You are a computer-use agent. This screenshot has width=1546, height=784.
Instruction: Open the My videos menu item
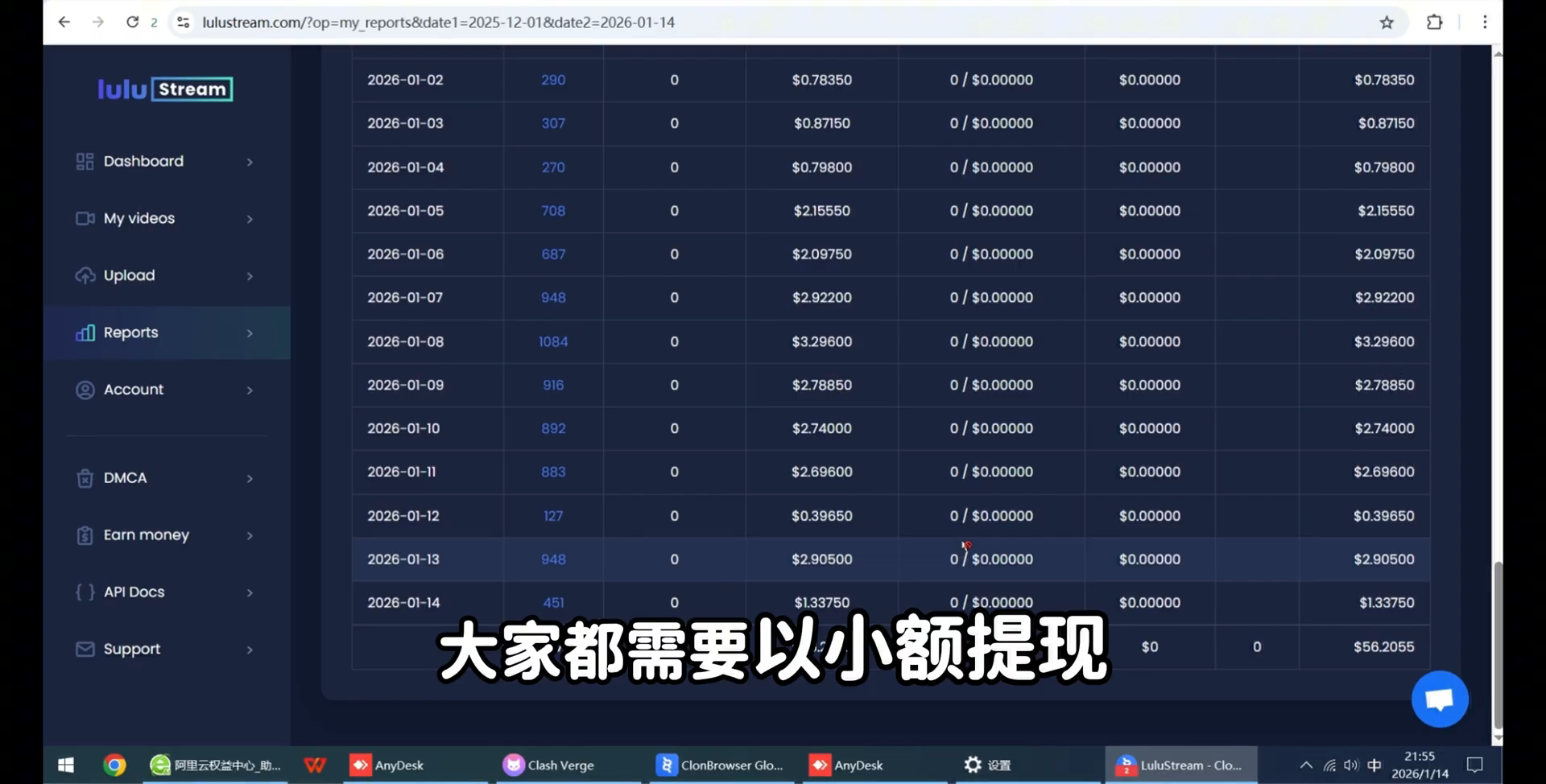tap(167, 218)
